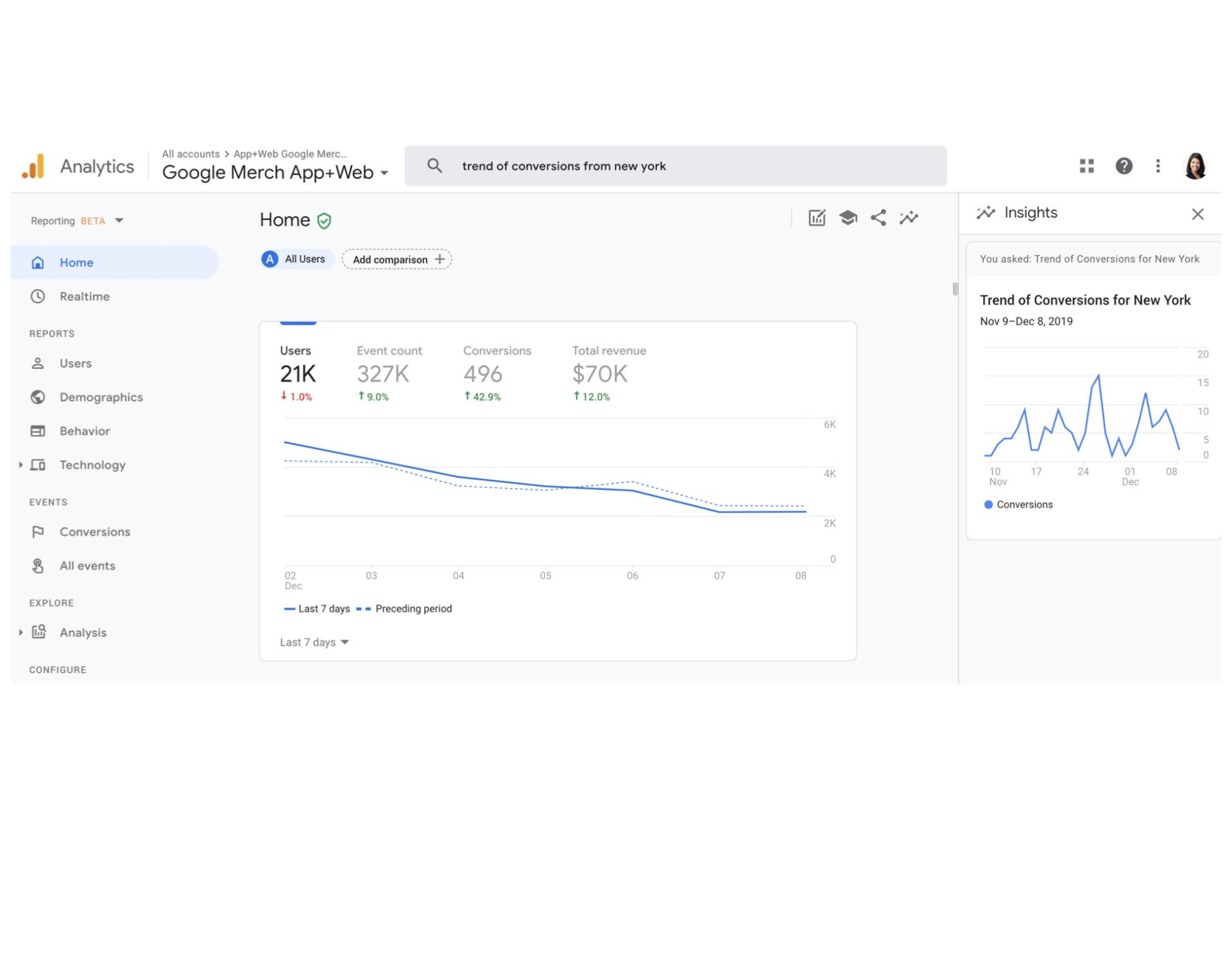Expand the Technology report section
Screen dimensions: 1232x962
[x=21, y=465]
